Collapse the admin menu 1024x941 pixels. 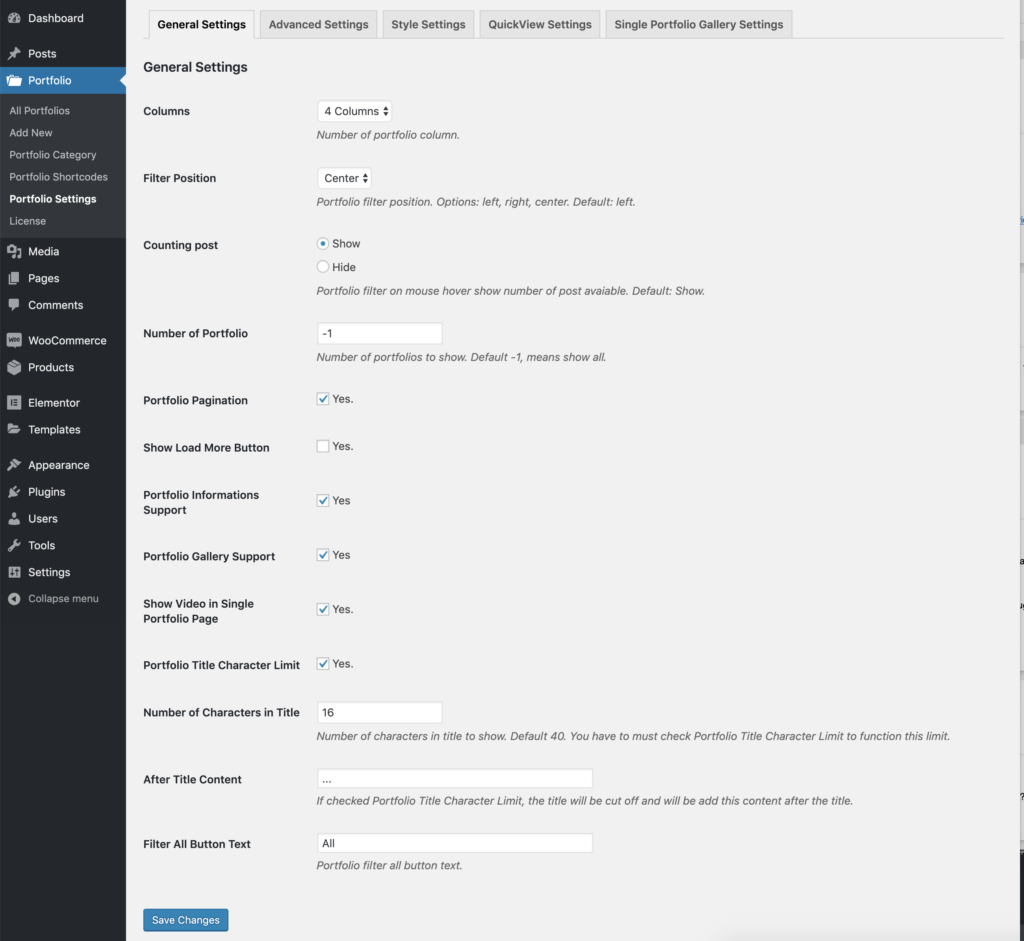12,598
